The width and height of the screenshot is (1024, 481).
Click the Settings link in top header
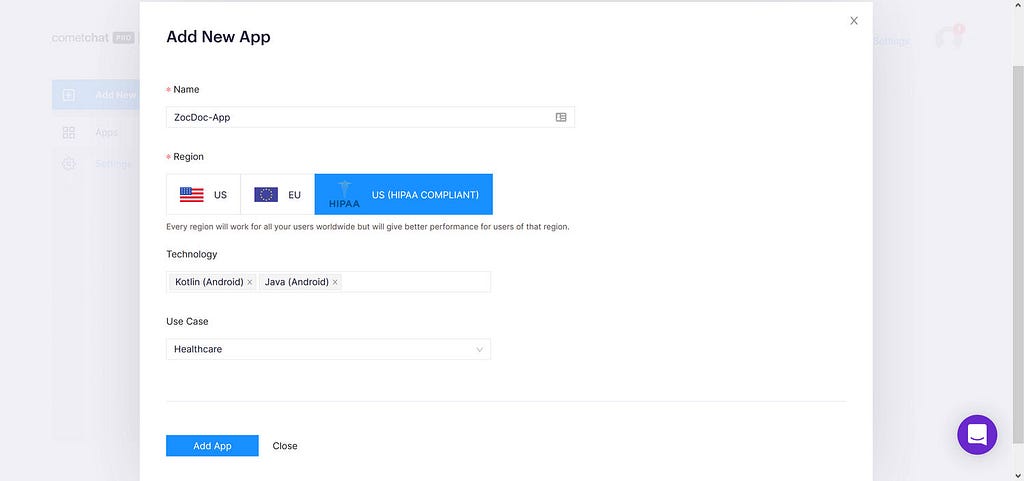tap(891, 40)
